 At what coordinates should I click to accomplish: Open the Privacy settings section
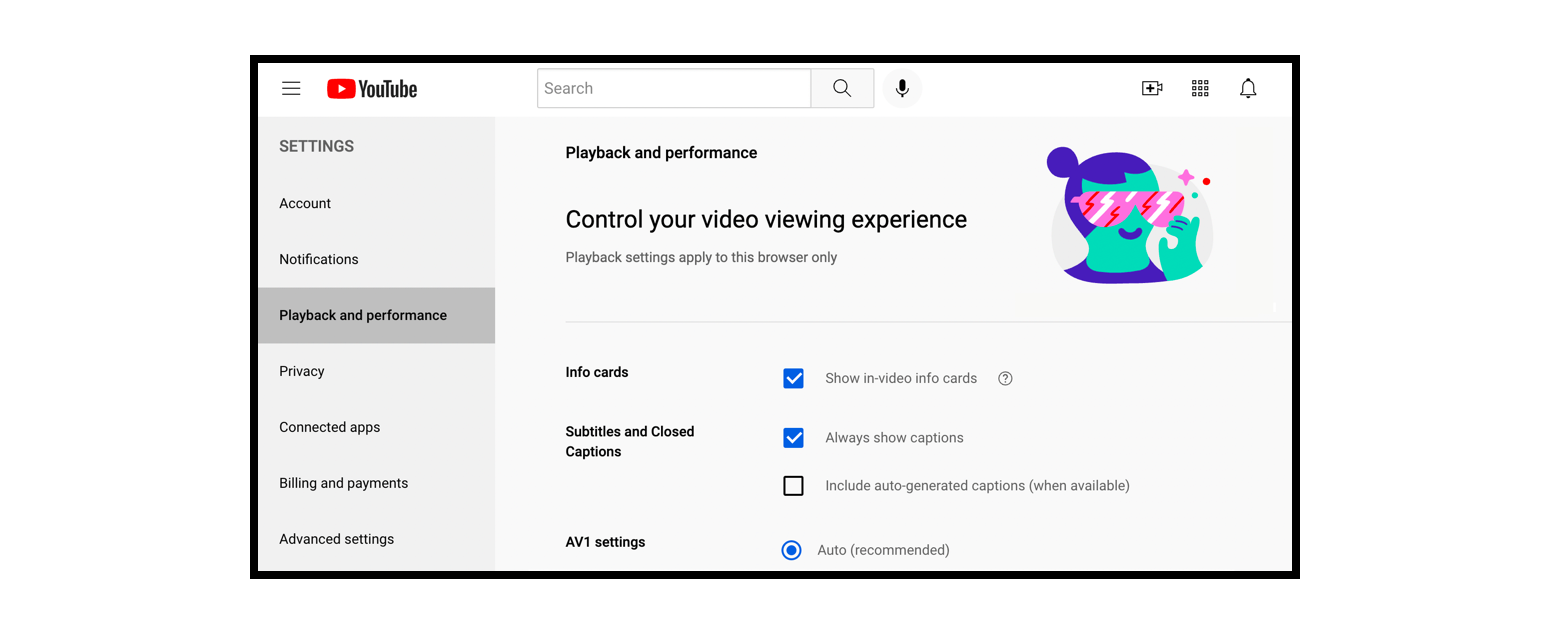(x=301, y=371)
